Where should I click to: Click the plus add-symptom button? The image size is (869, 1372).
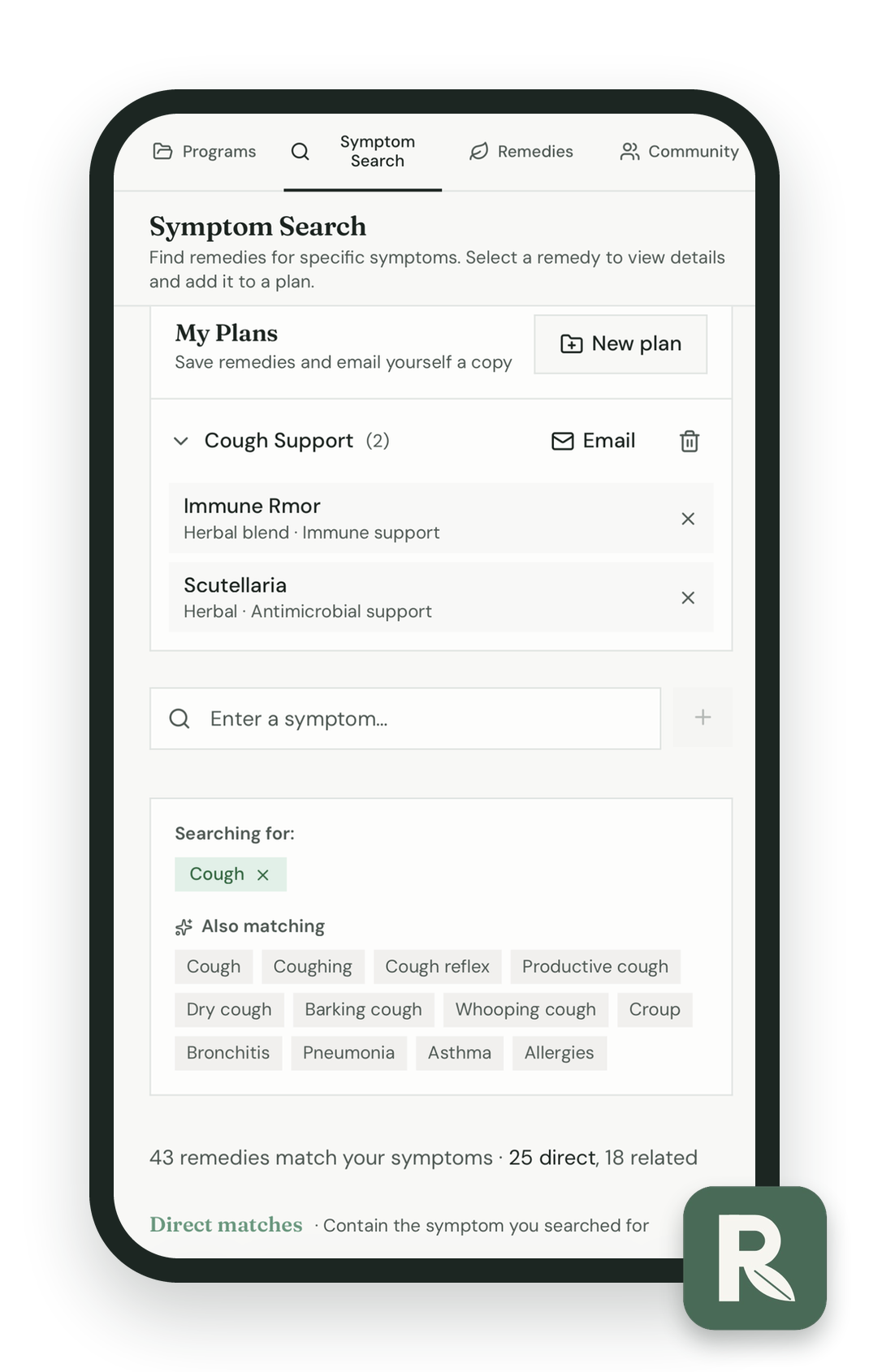(703, 718)
